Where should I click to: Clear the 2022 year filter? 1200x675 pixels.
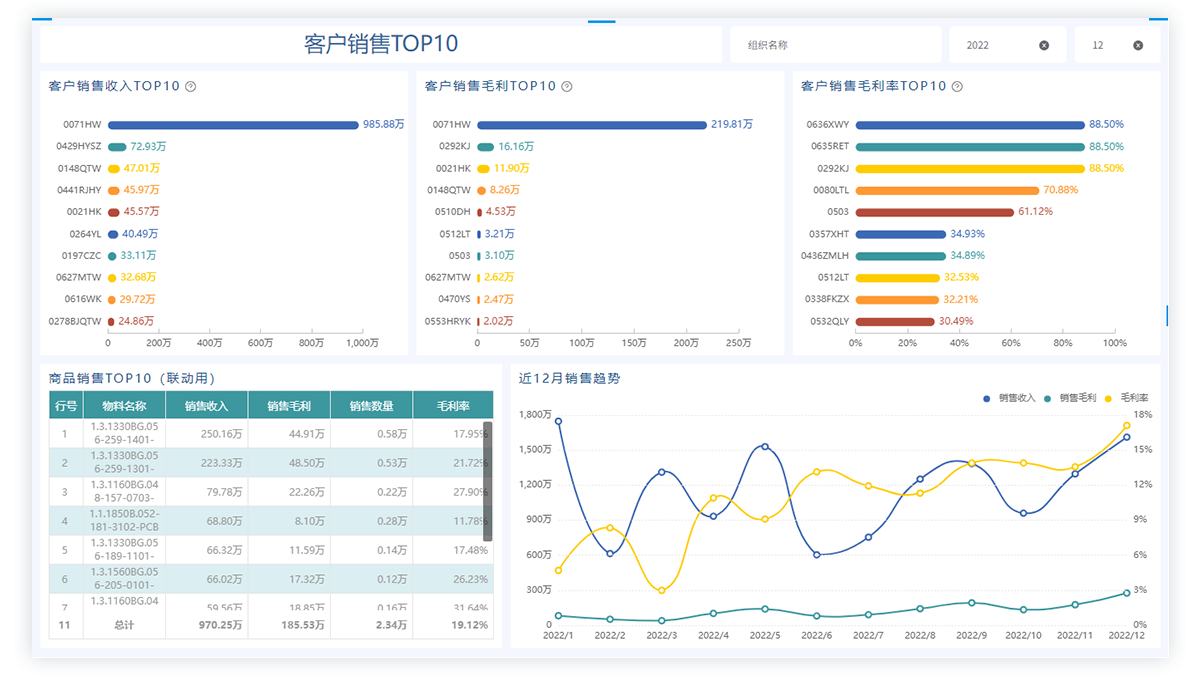(x=1044, y=46)
